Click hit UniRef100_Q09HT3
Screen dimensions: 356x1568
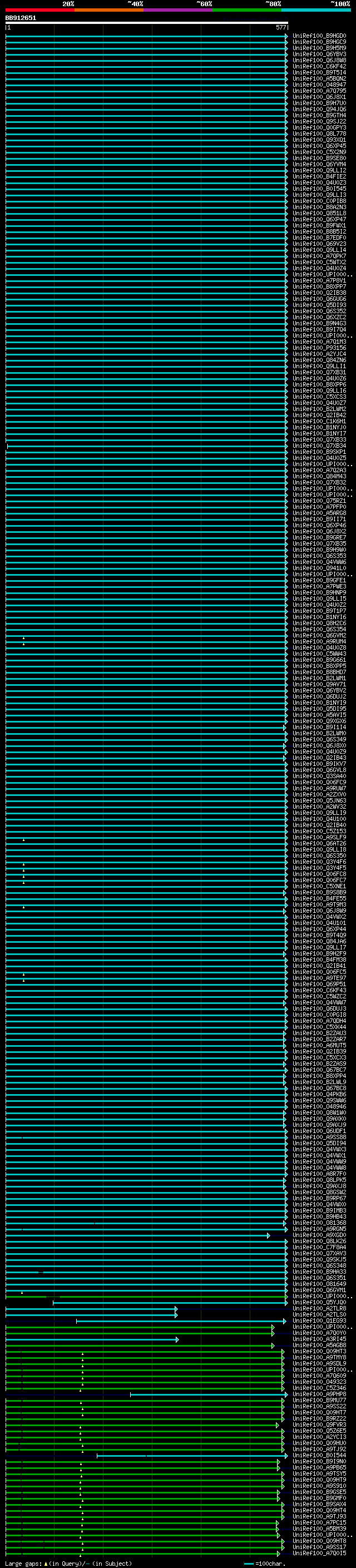pyautogui.click(x=319, y=1351)
